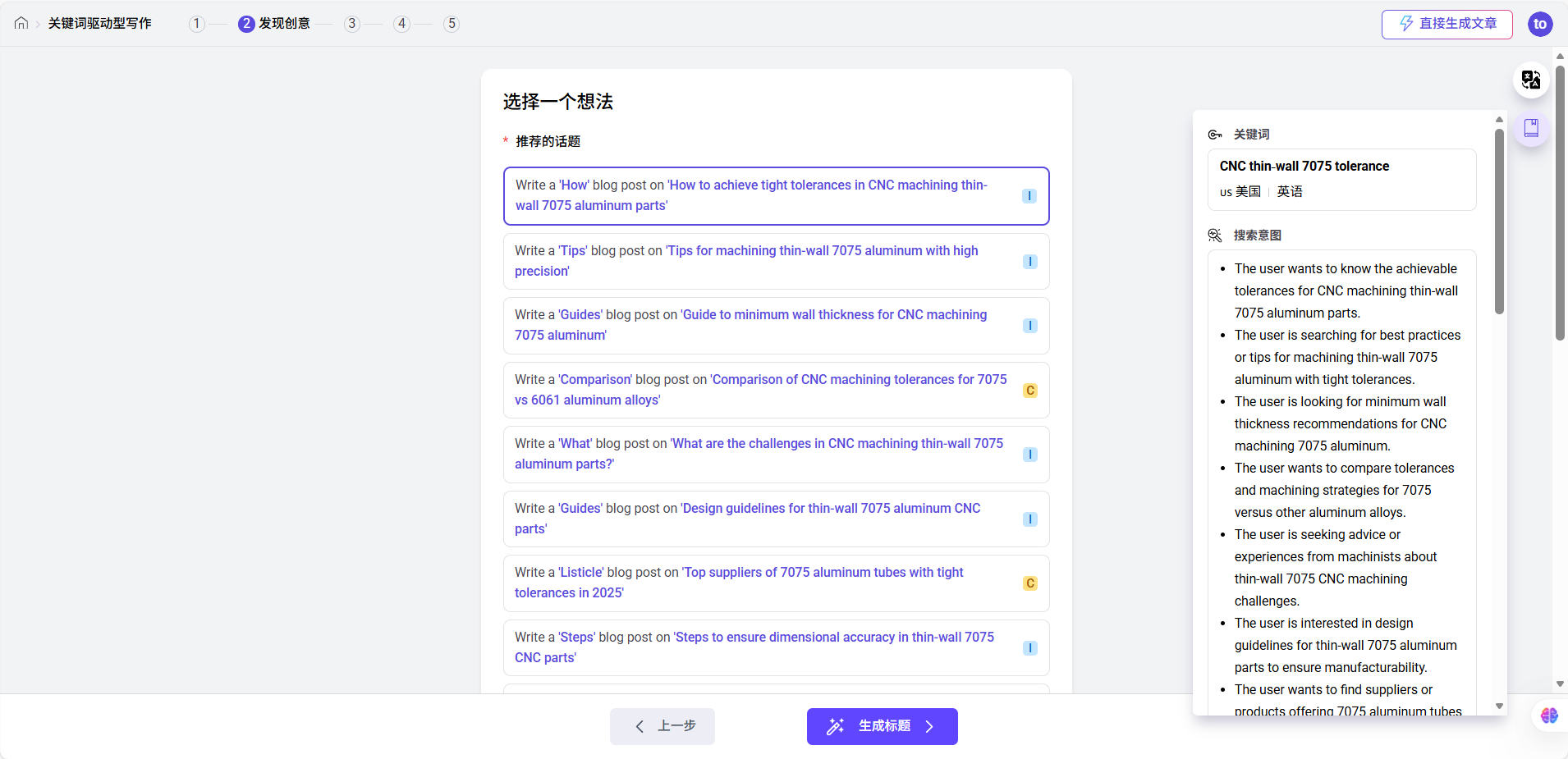Click the AI brain assistant icon

(1548, 716)
